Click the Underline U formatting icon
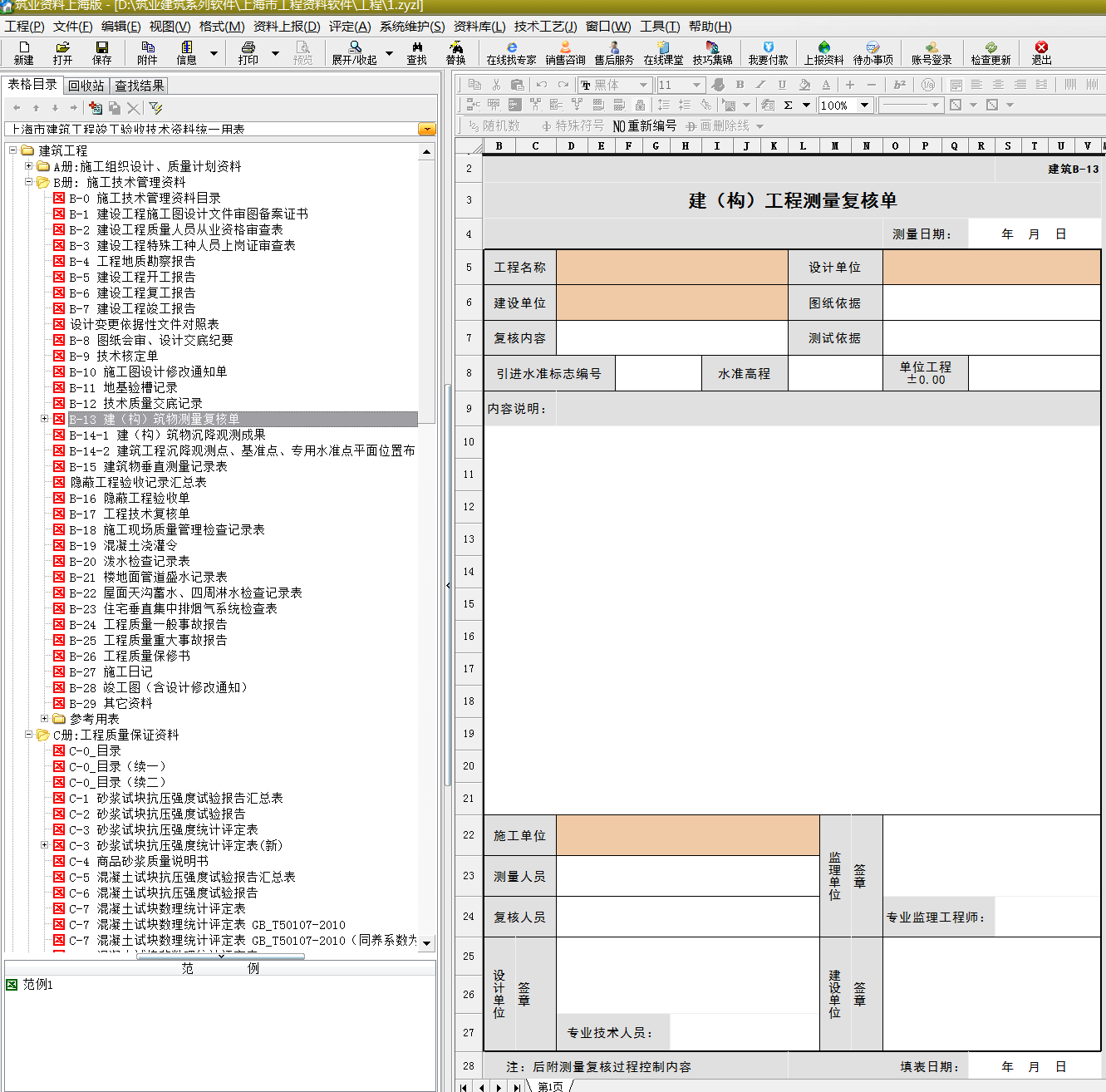Image resolution: width=1106 pixels, height=1092 pixels. 782,85
